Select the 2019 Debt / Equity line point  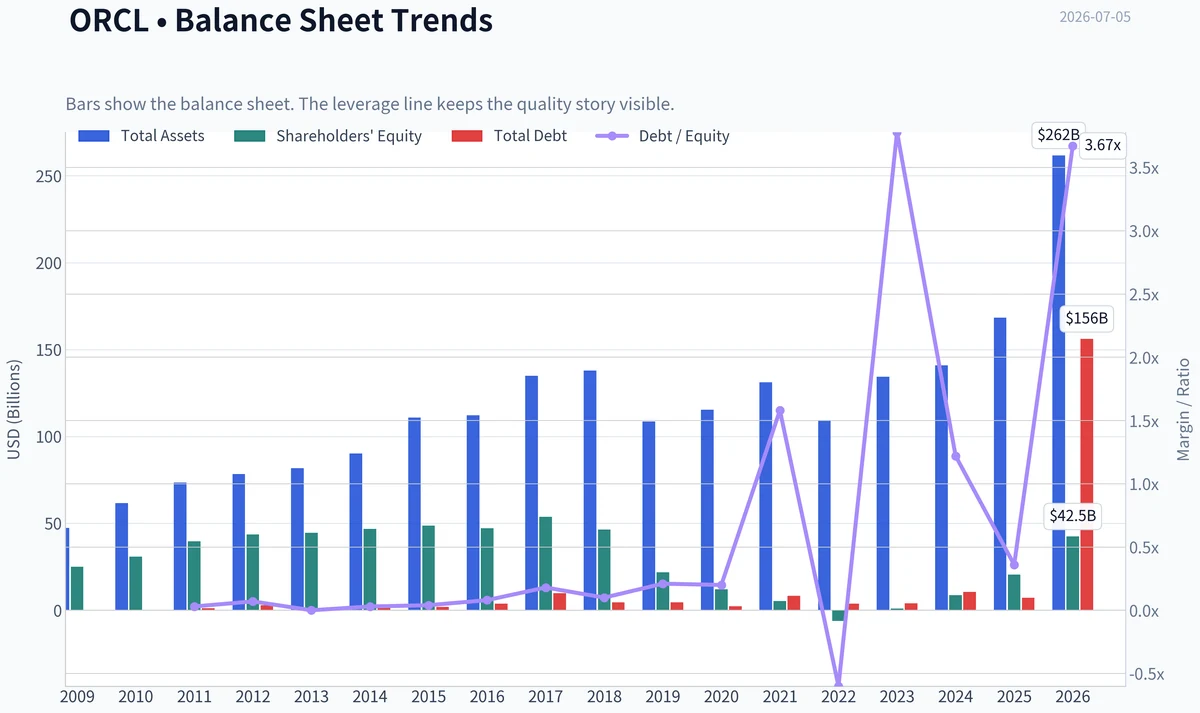click(663, 584)
